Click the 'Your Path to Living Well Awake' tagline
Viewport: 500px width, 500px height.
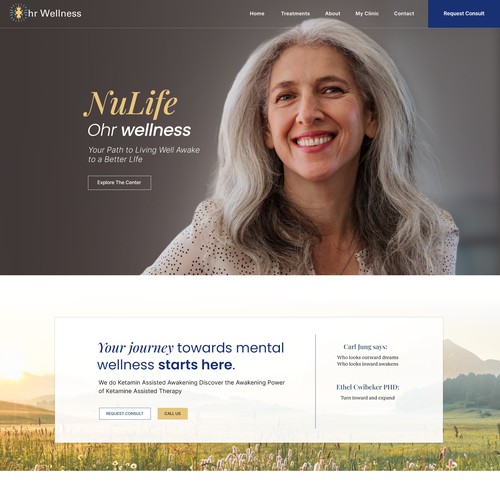144,155
